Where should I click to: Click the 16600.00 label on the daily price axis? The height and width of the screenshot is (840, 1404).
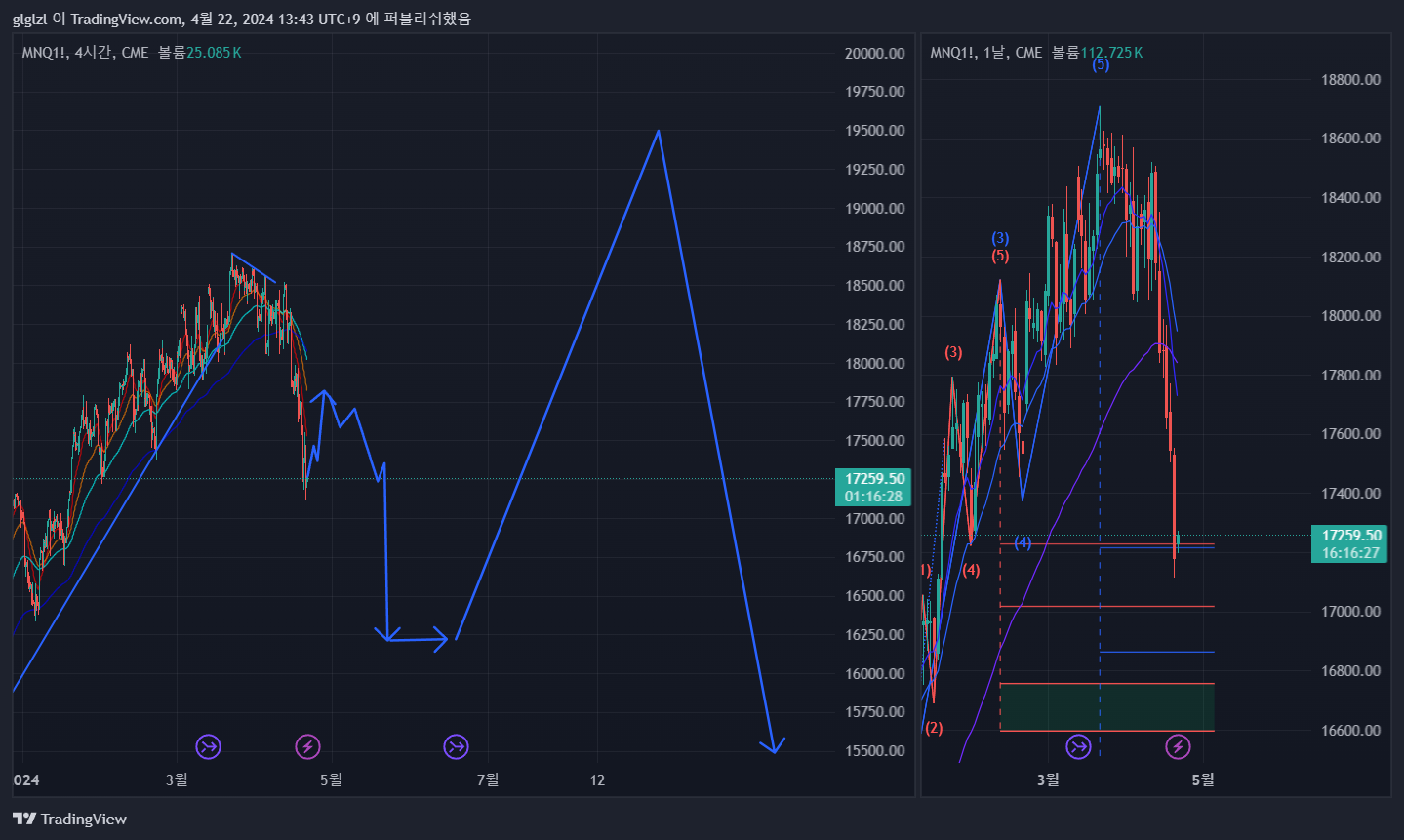1350,731
